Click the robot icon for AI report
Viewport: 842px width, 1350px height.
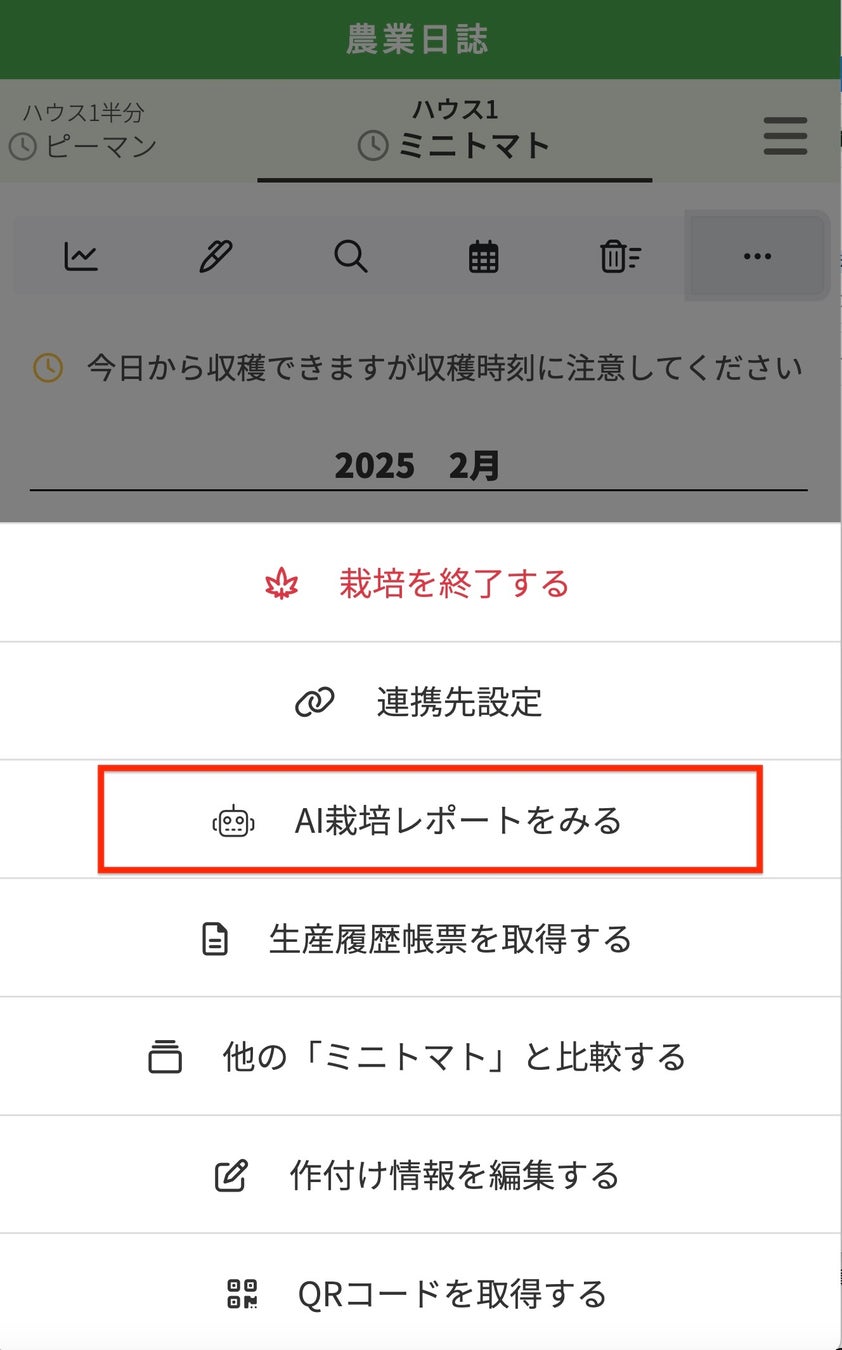point(233,821)
